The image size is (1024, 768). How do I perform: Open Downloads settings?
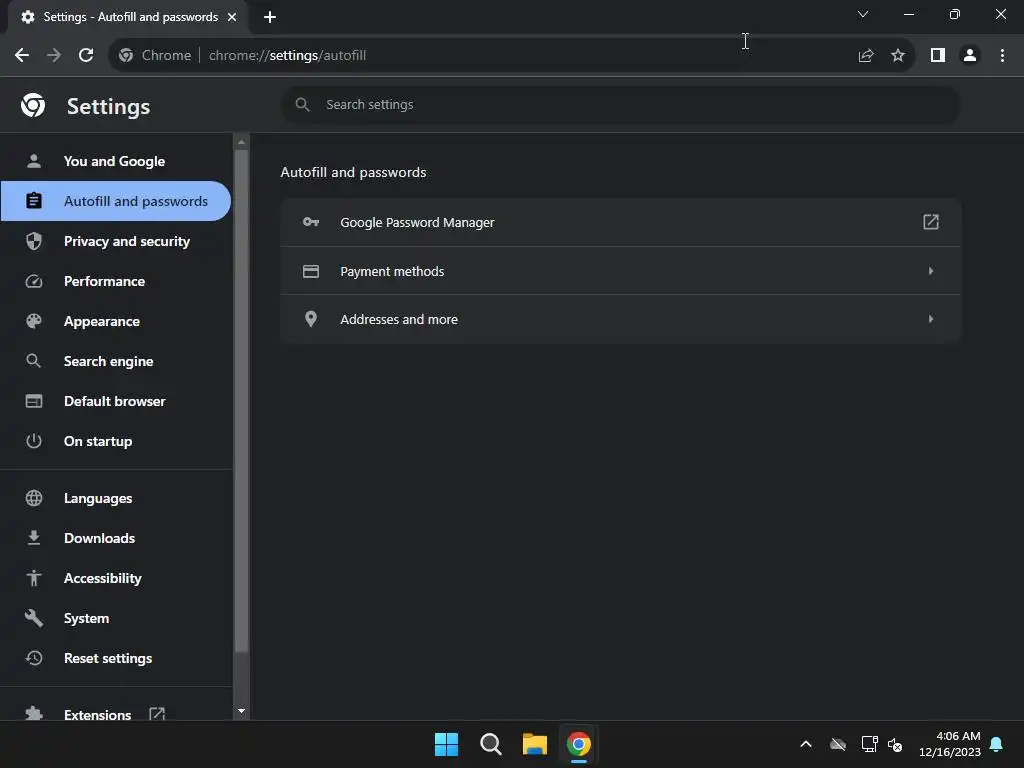(x=116, y=538)
